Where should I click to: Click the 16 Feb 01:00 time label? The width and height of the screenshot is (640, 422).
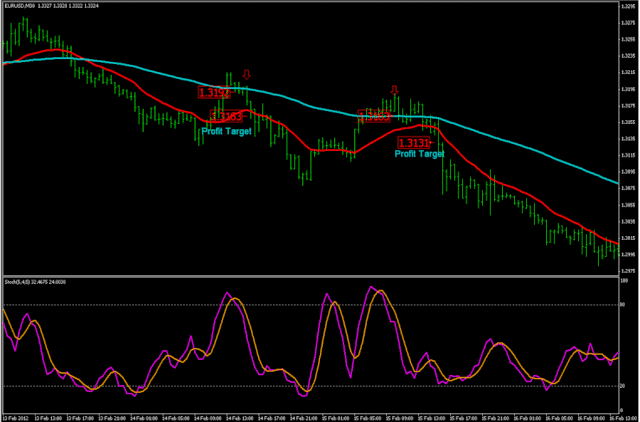click(x=528, y=418)
